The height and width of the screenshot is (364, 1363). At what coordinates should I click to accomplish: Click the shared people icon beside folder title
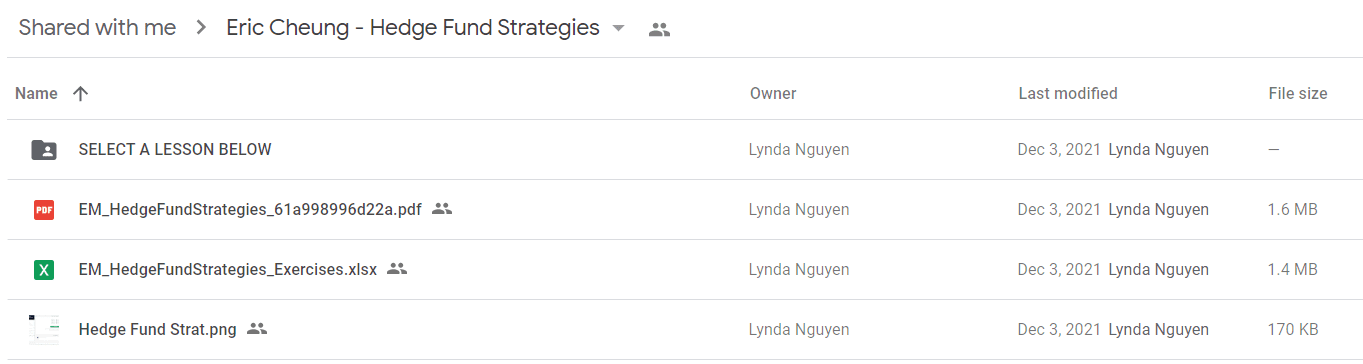pos(659,30)
